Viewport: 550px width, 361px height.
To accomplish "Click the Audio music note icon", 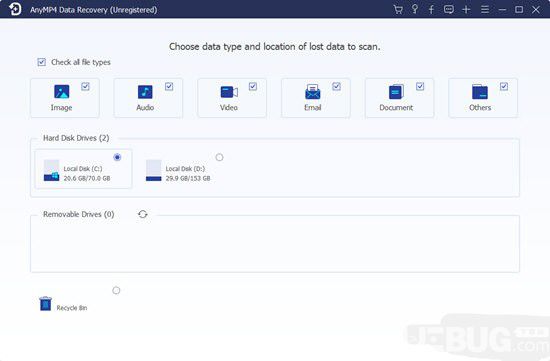I will [145, 92].
